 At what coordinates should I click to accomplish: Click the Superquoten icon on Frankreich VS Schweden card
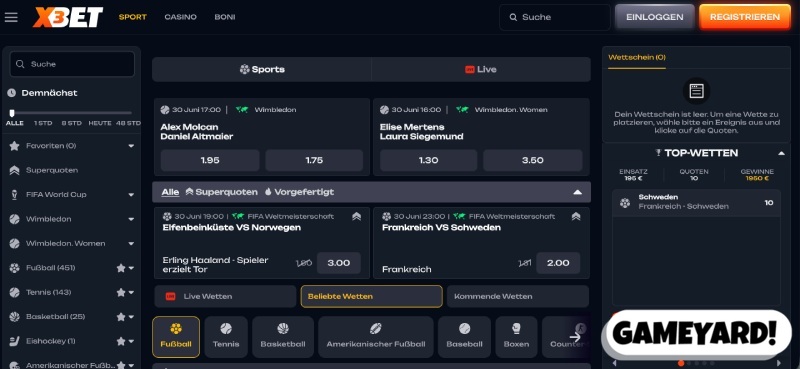click(x=576, y=216)
